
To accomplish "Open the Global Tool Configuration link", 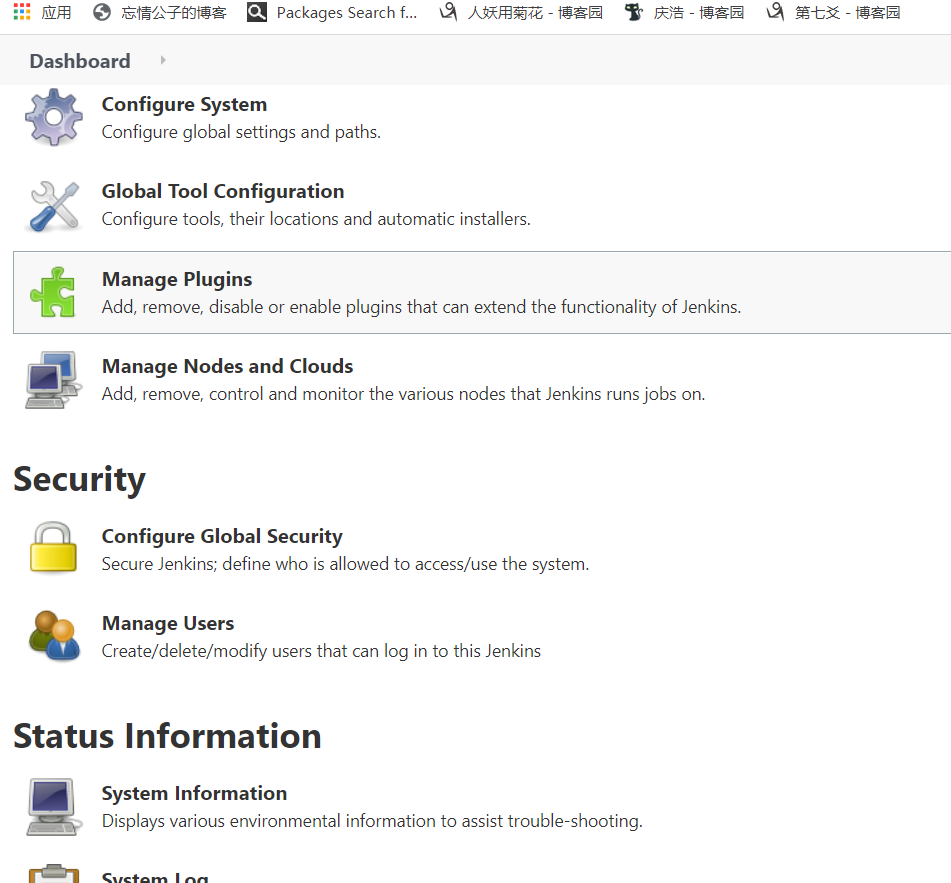I will pos(223,191).
